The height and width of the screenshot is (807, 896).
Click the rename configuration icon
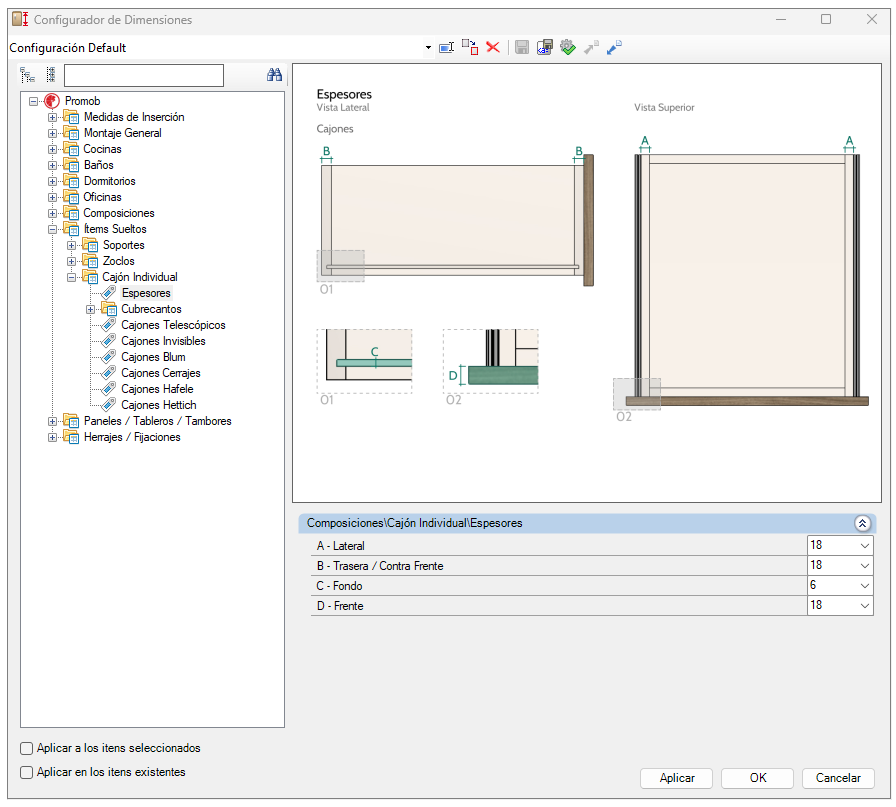click(446, 47)
